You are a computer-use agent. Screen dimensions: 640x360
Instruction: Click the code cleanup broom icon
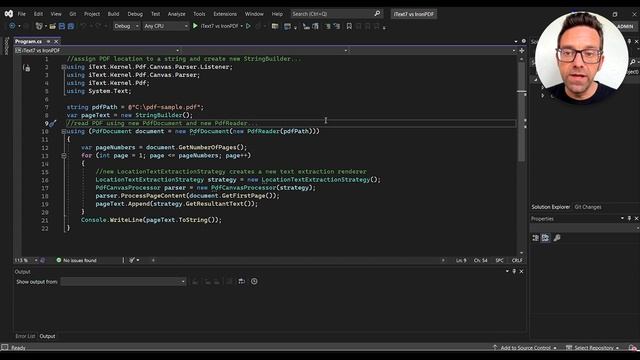pyautogui.click(x=131, y=260)
